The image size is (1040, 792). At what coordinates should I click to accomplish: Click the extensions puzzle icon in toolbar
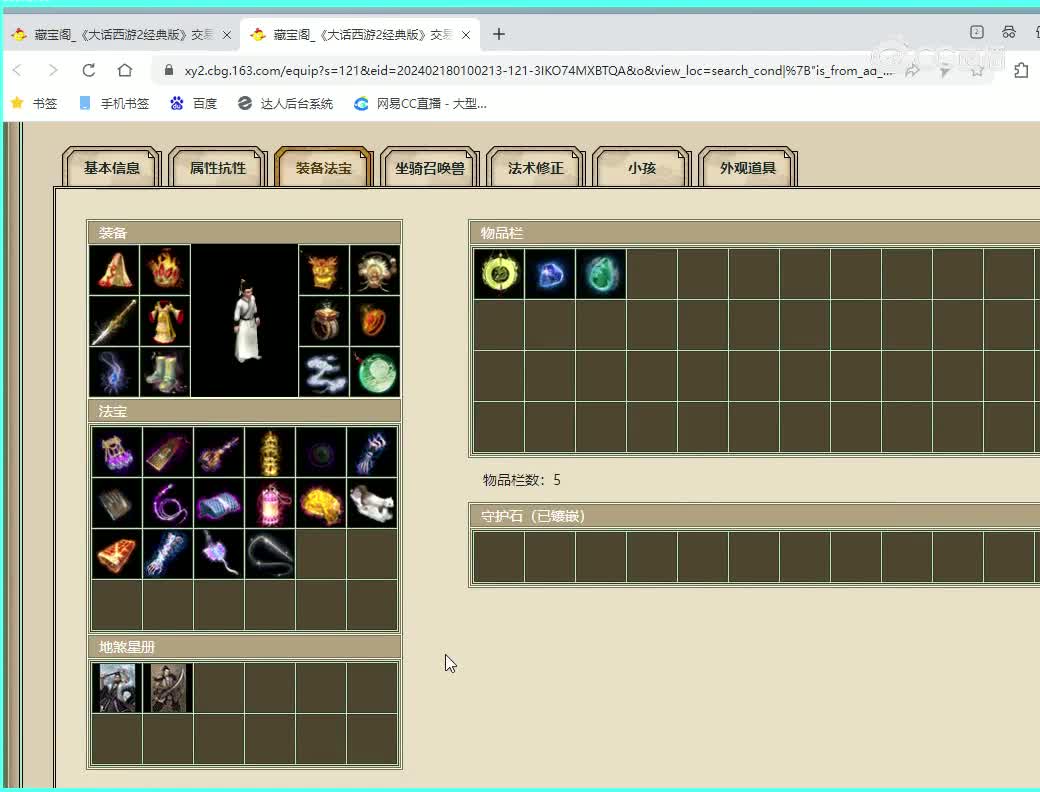[1021, 70]
